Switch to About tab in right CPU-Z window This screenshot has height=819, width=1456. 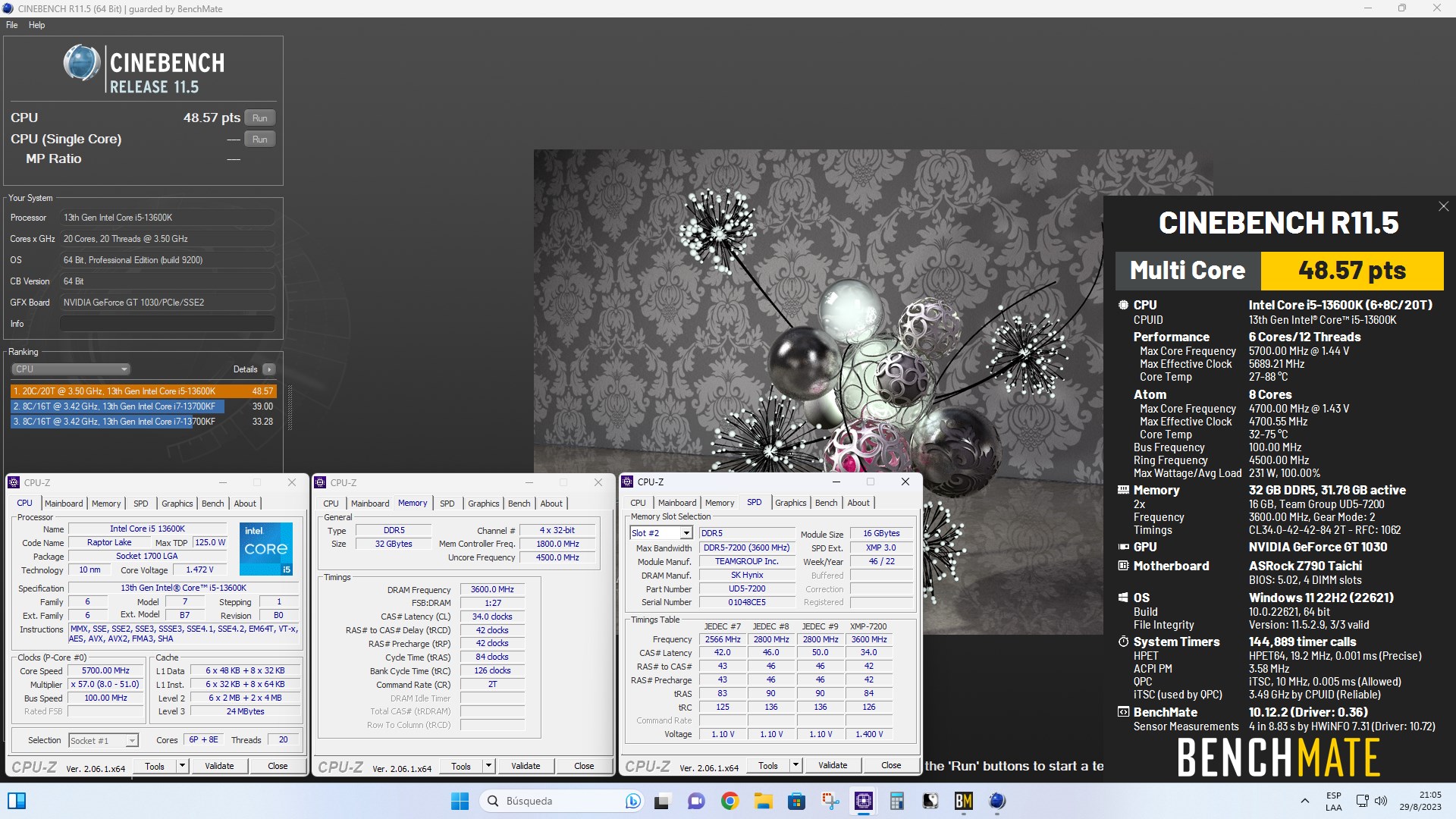pyautogui.click(x=858, y=503)
